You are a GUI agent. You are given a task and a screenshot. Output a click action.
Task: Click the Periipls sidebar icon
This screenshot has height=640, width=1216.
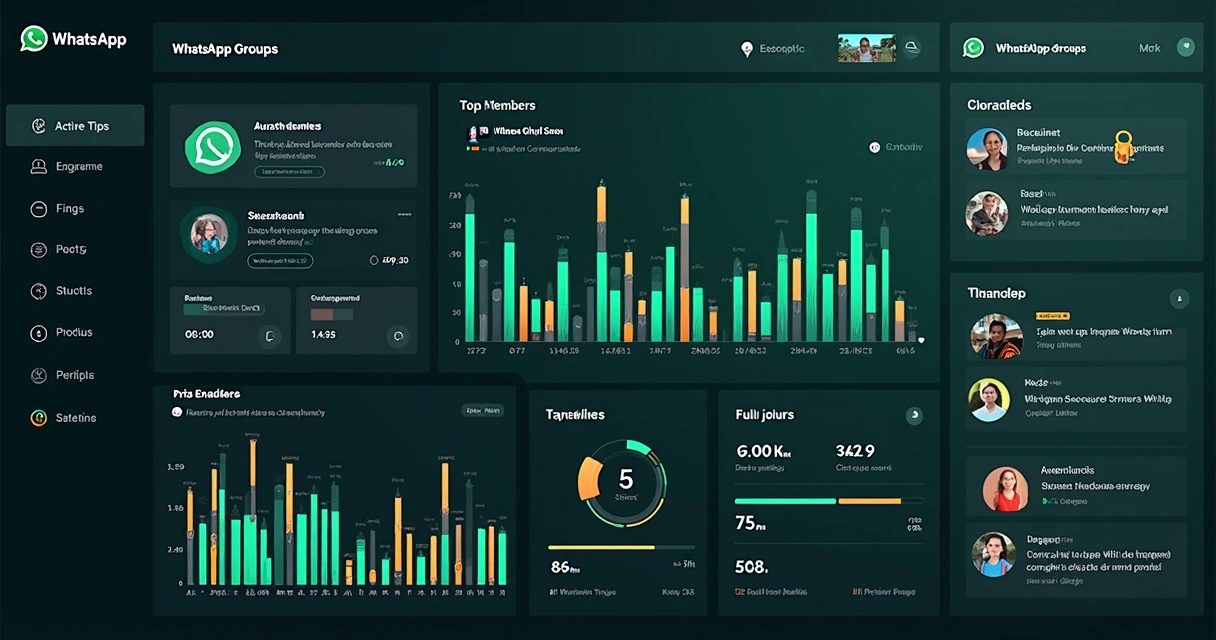click(x=39, y=375)
